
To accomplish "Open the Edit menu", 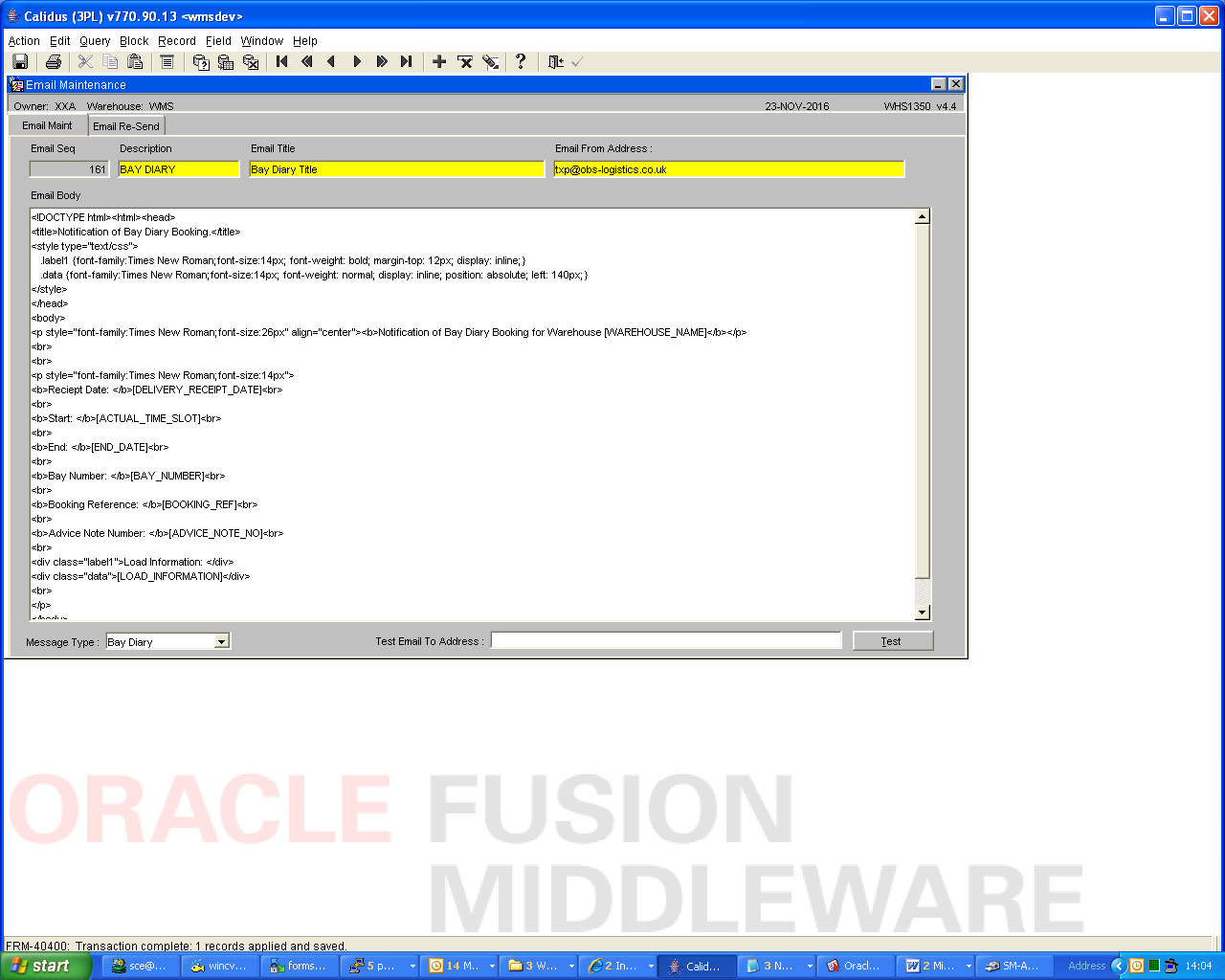I will coord(60,41).
